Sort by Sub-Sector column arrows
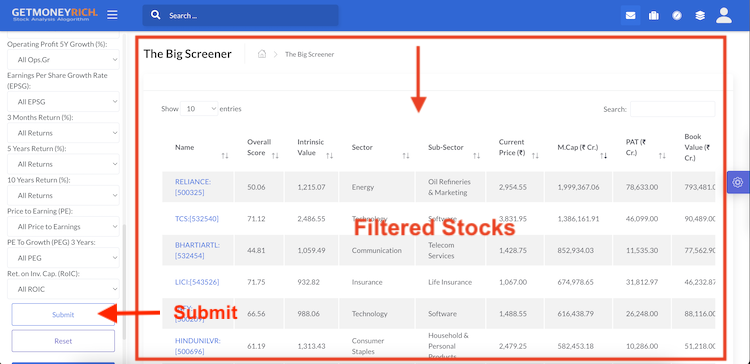The height and width of the screenshot is (364, 750). (476, 156)
